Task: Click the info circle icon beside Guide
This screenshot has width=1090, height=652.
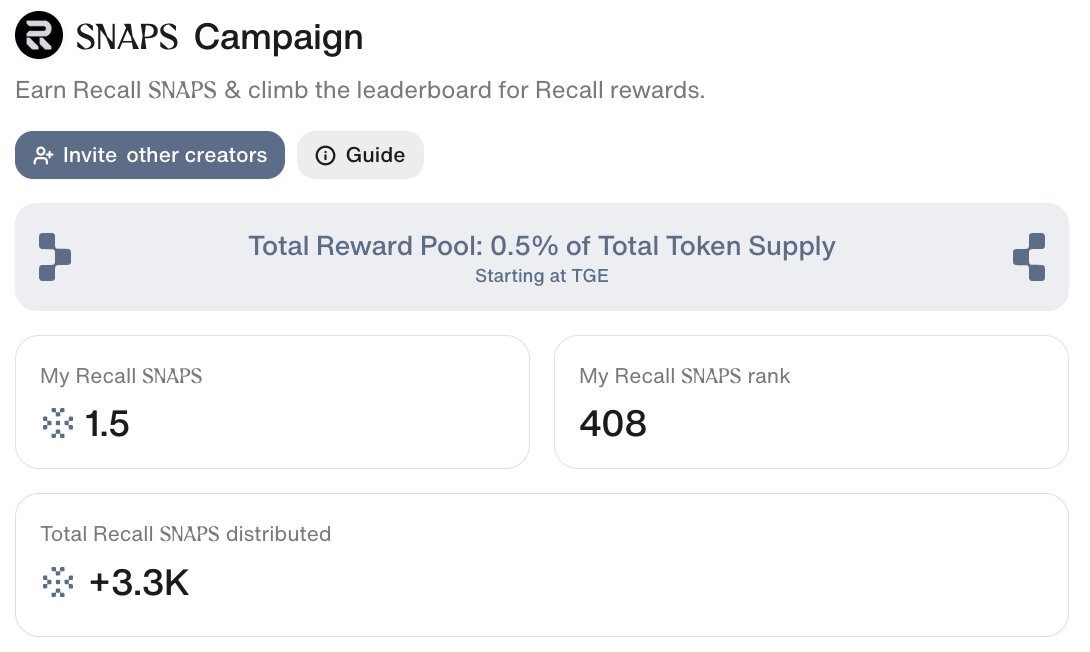Action: [325, 155]
